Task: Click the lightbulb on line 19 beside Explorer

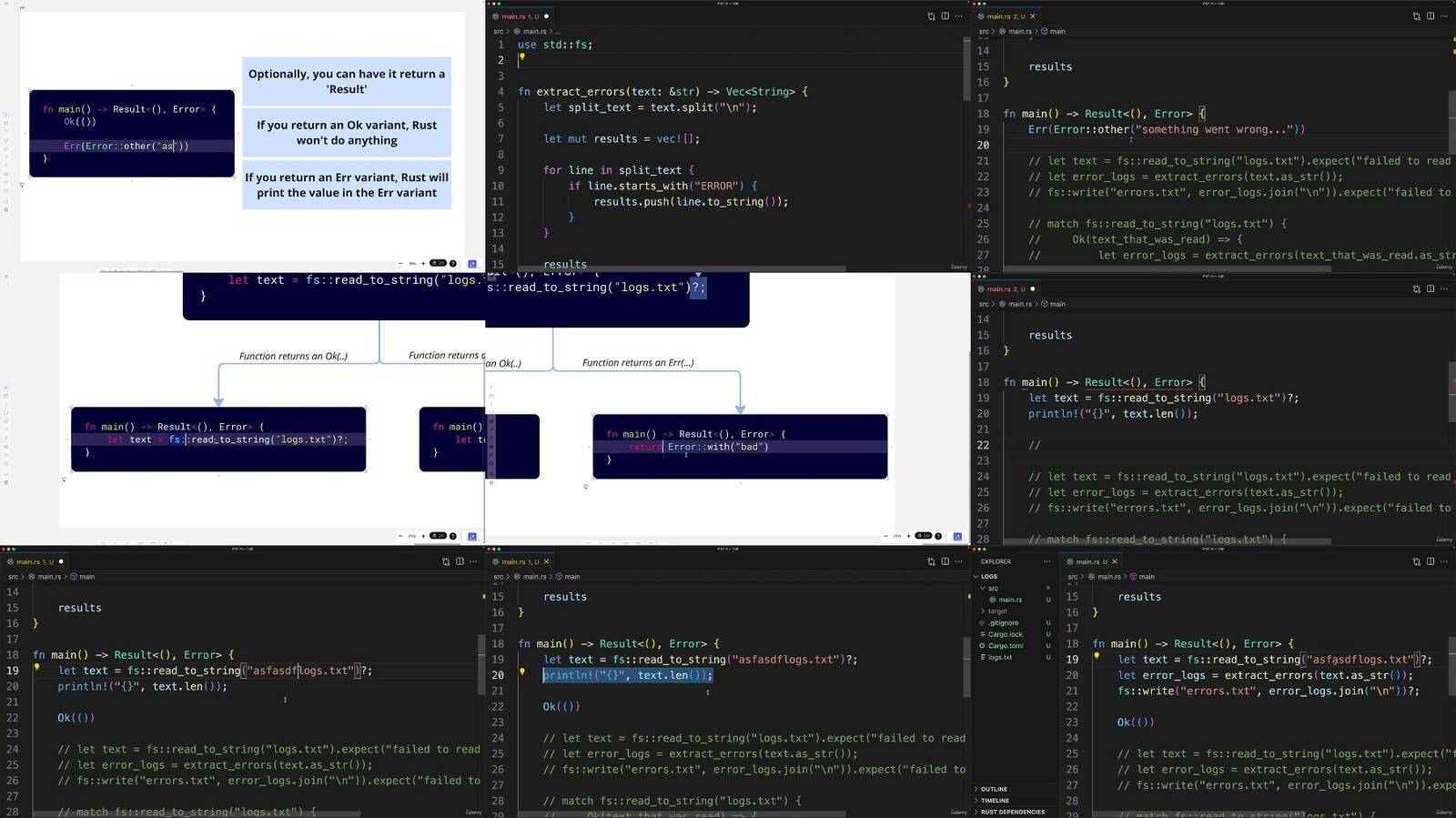Action: (x=1096, y=656)
